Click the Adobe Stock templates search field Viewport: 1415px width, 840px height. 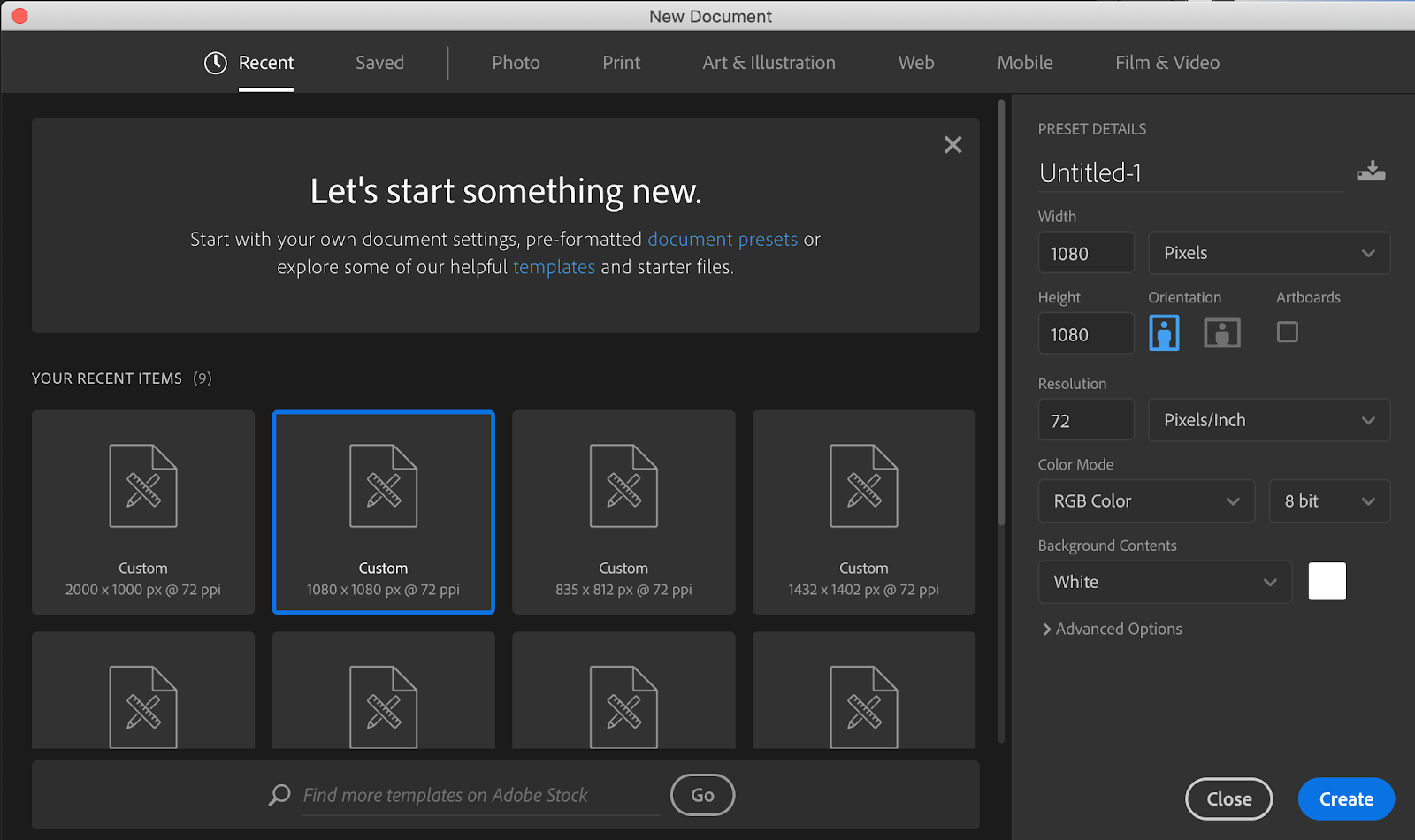[482, 795]
